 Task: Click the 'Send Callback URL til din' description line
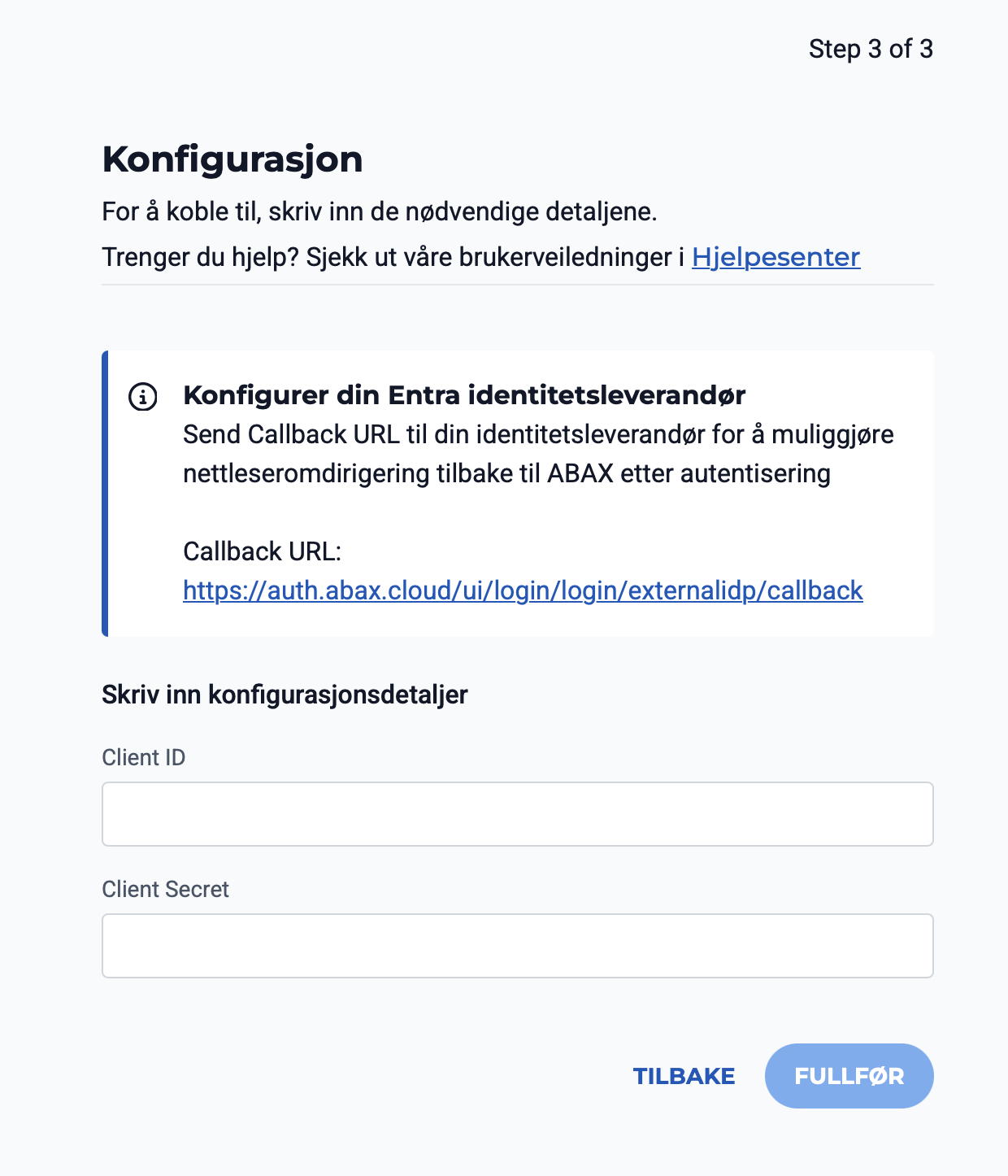538,434
